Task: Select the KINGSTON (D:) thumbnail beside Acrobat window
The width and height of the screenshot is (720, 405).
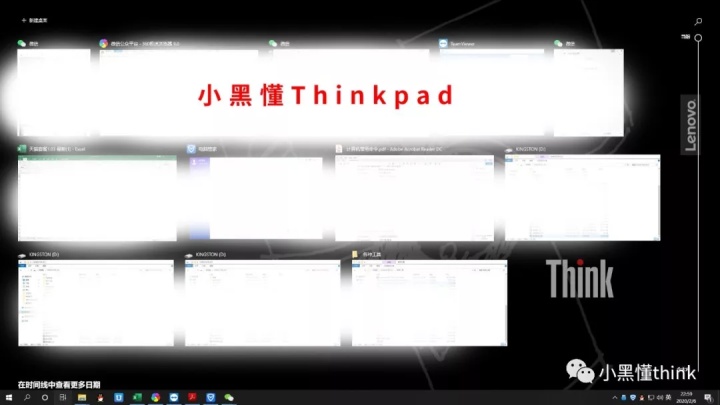Action: 583,197
